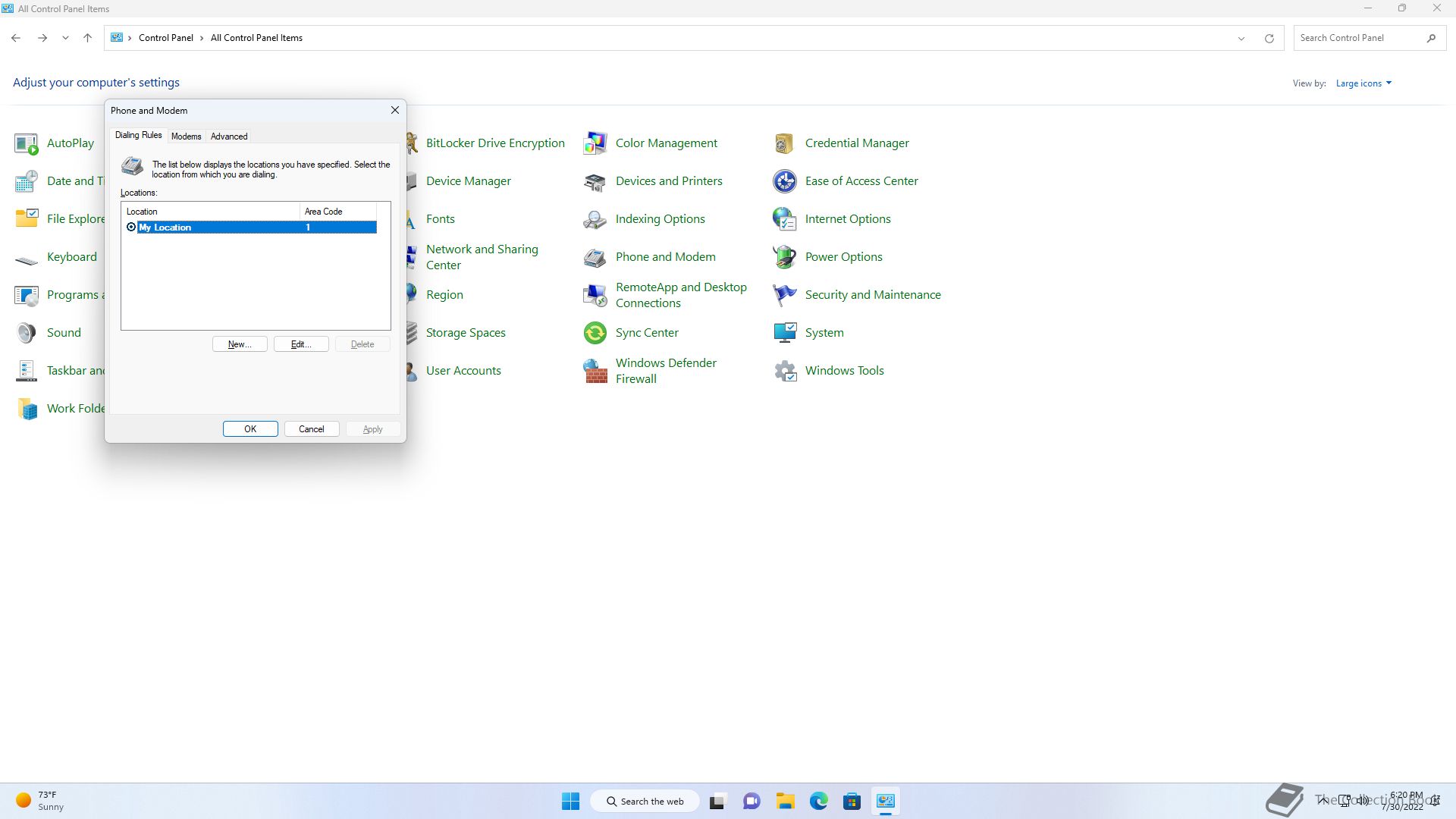The image size is (1456, 819).
Task: Open recent locations dropdown arrow
Action: click(x=65, y=38)
